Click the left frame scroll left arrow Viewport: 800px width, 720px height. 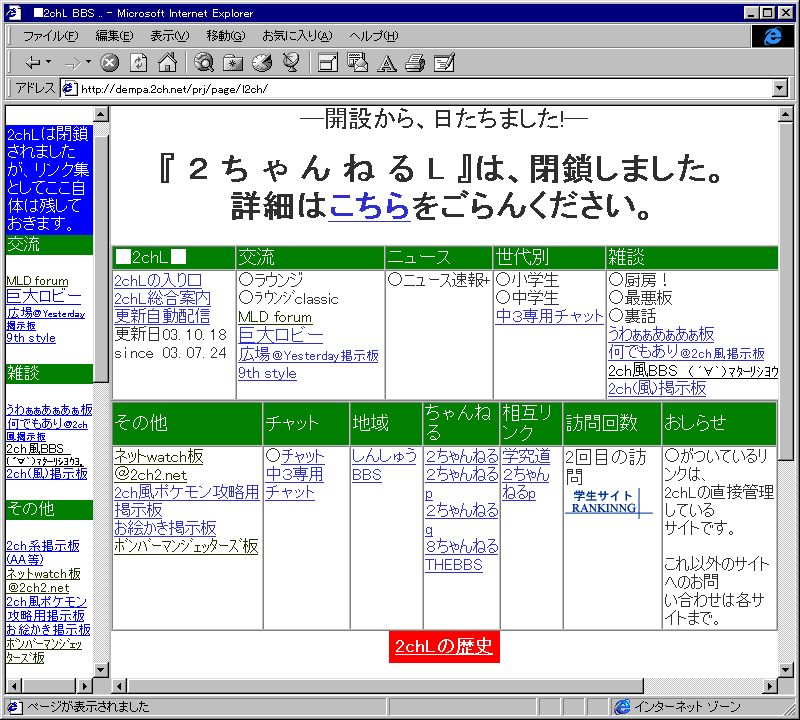(13, 686)
